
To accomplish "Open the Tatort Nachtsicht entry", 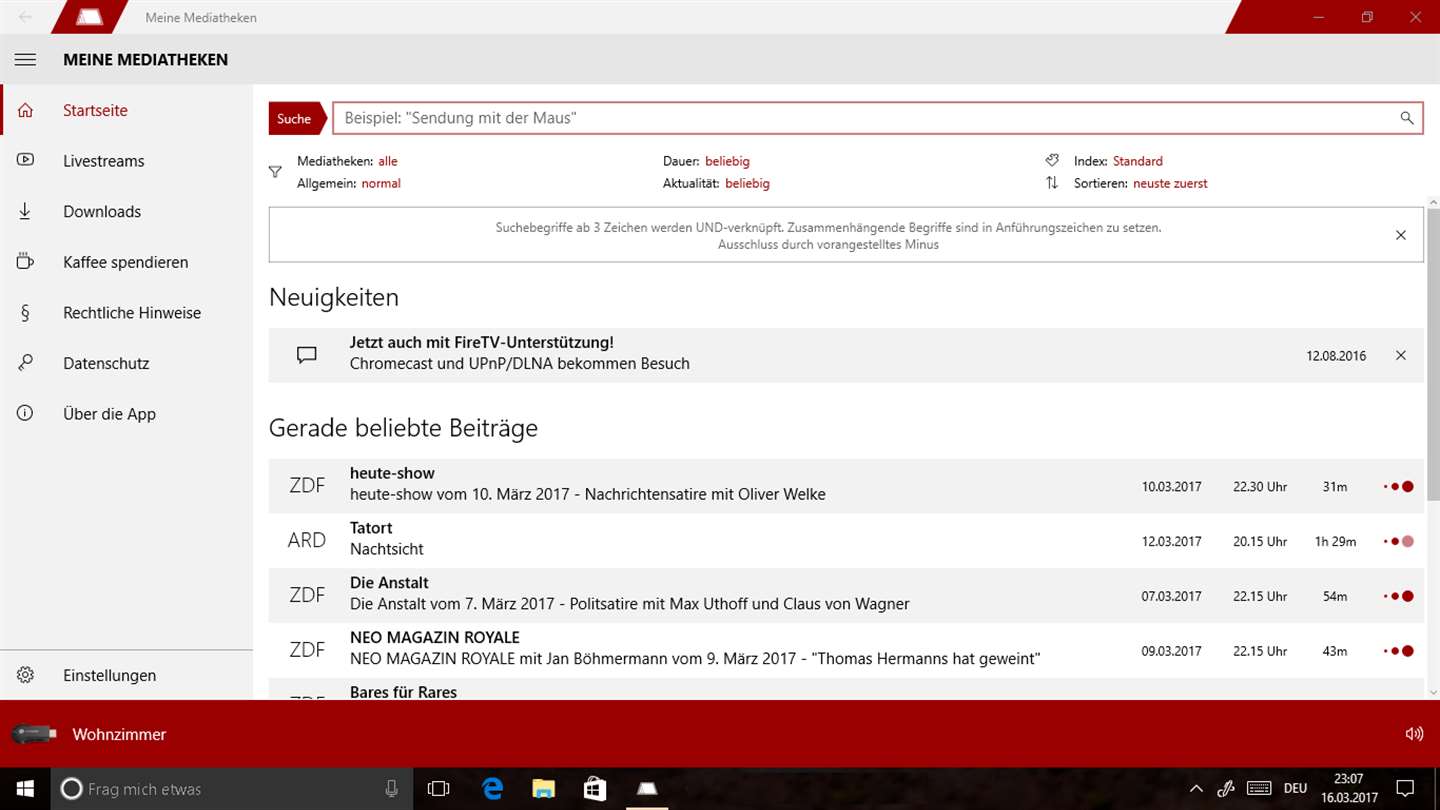I will coord(846,541).
